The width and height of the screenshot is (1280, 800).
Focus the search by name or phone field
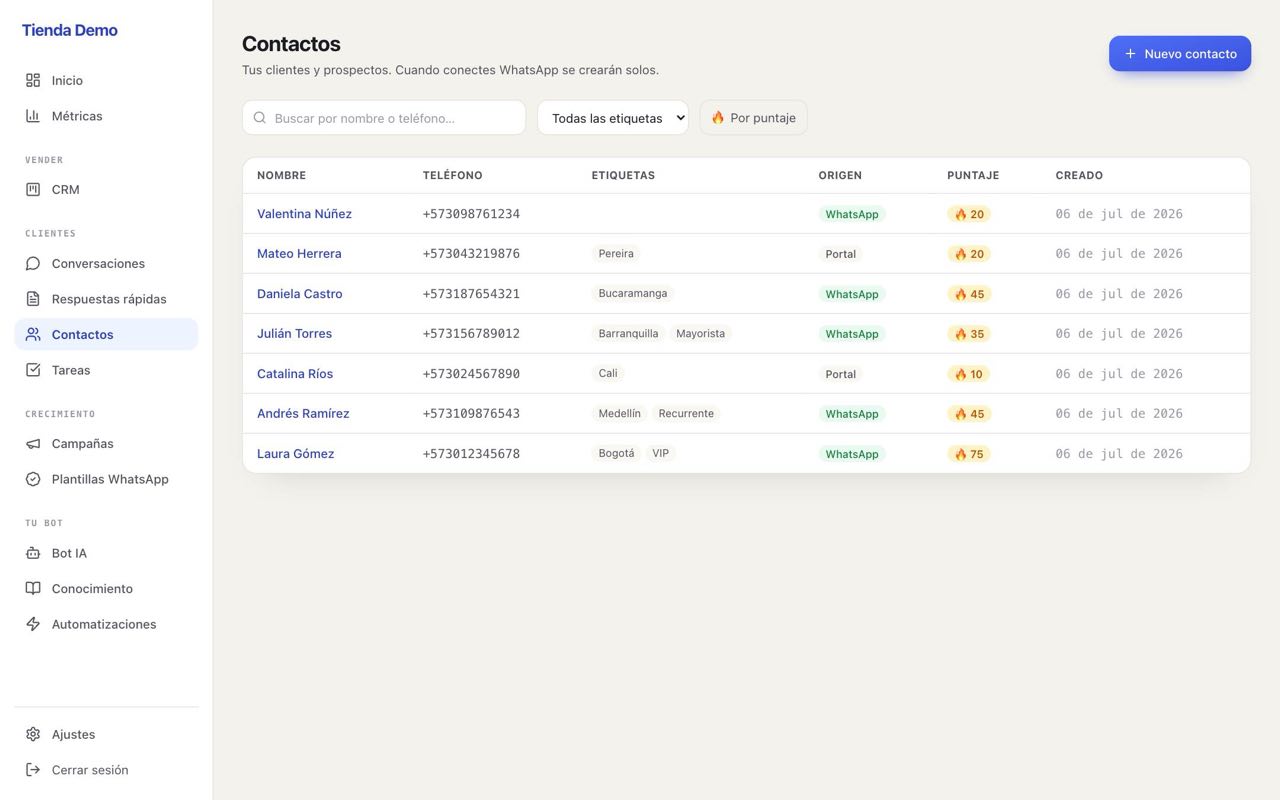point(384,118)
